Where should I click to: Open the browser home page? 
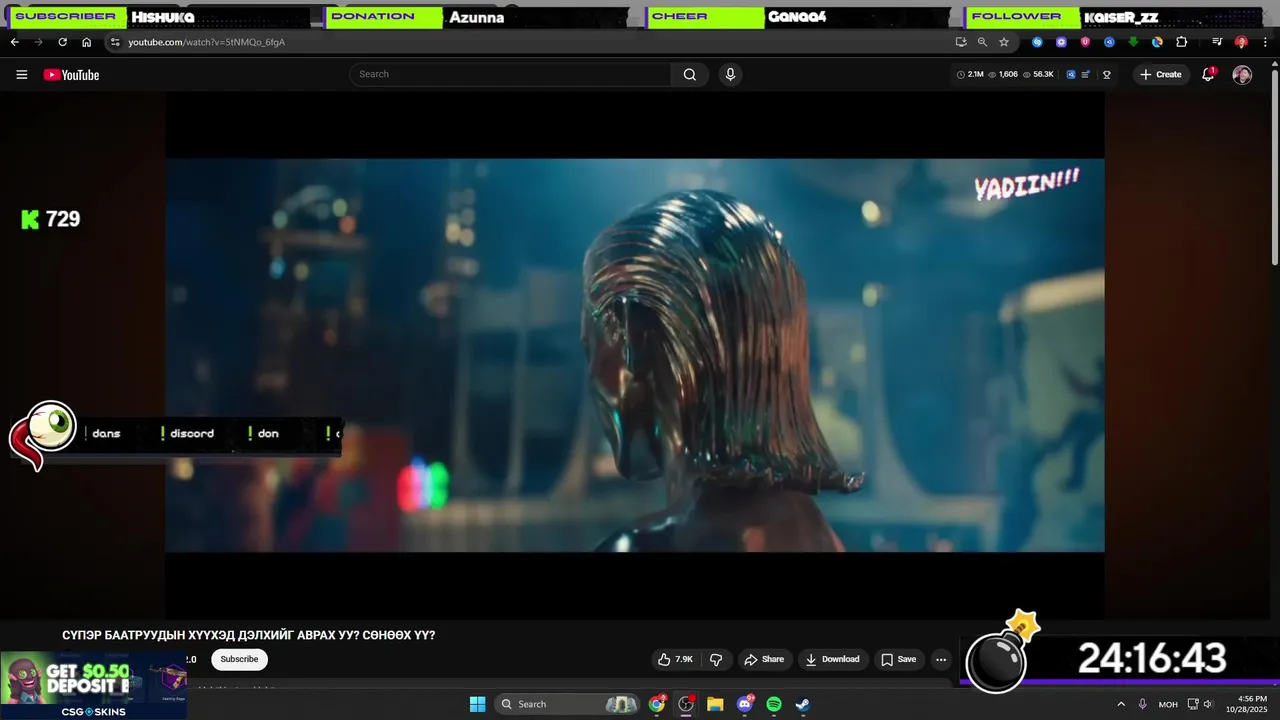(x=86, y=42)
